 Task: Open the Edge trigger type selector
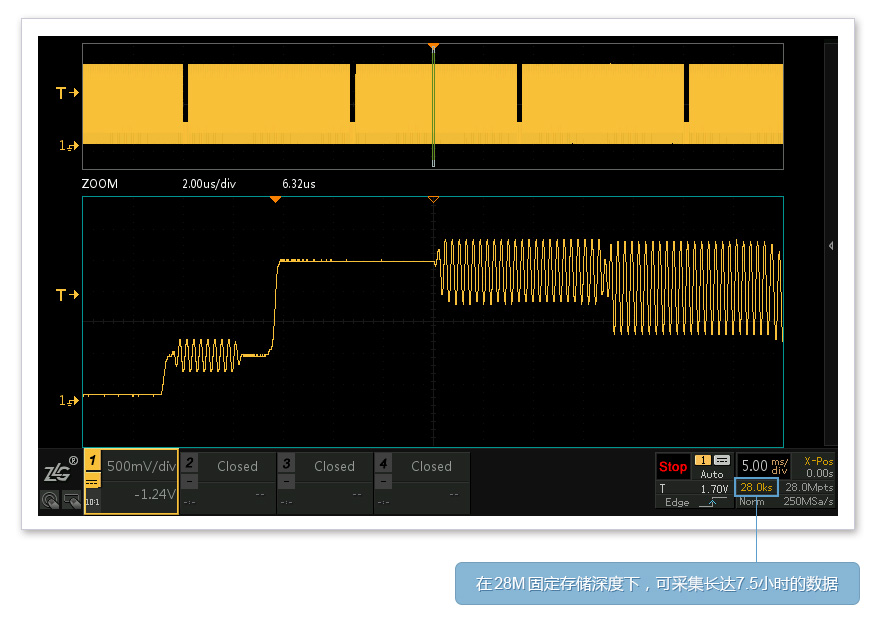coord(677,502)
